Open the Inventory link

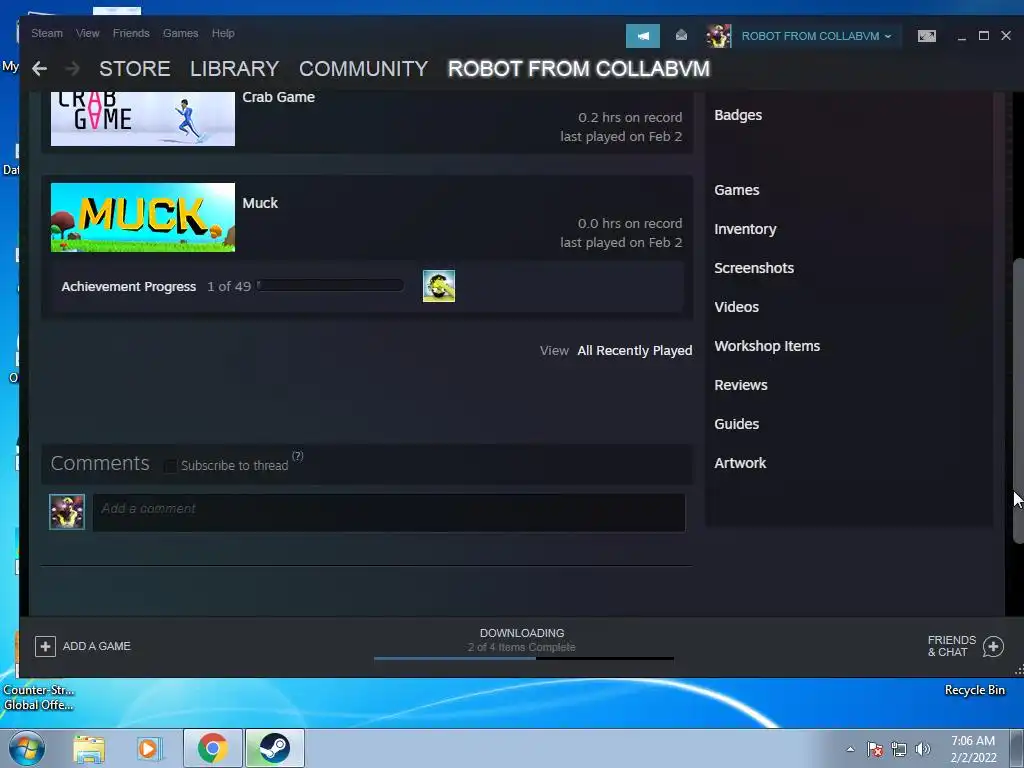coord(745,229)
